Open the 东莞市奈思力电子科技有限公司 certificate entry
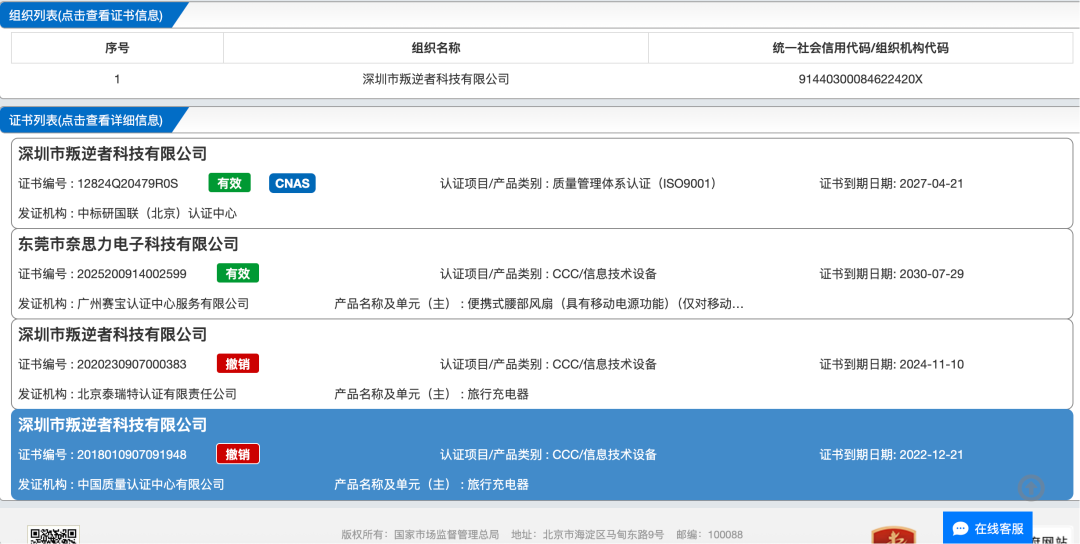Image resolution: width=1080 pixels, height=544 pixels. (x=128, y=244)
